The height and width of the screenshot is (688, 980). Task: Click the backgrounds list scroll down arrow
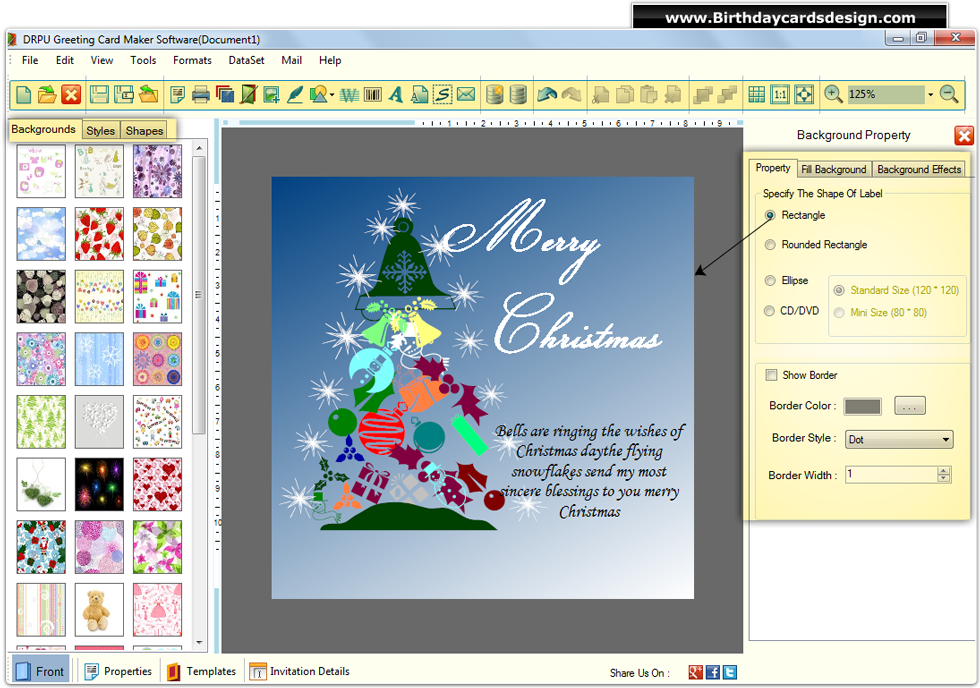[199, 642]
